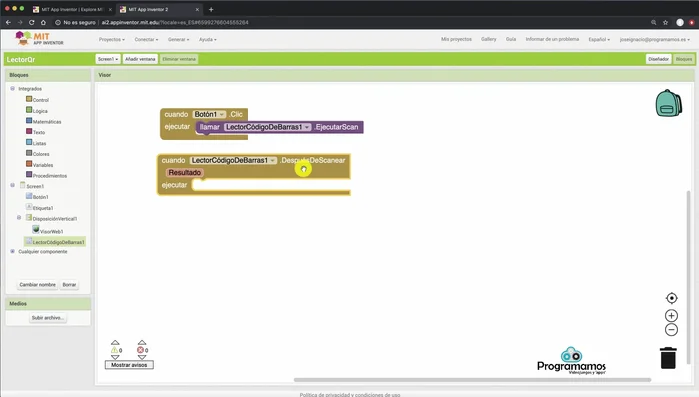This screenshot has width=699, height=397.
Task: Close the MIT App Inventor 2 tab
Action: click(x=197, y=9)
